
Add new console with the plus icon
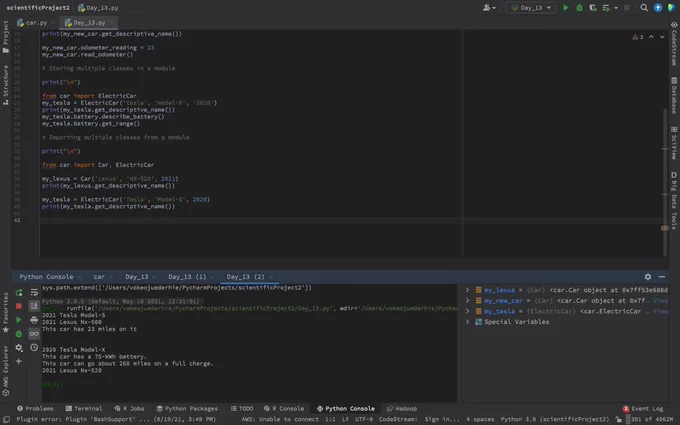19,361
